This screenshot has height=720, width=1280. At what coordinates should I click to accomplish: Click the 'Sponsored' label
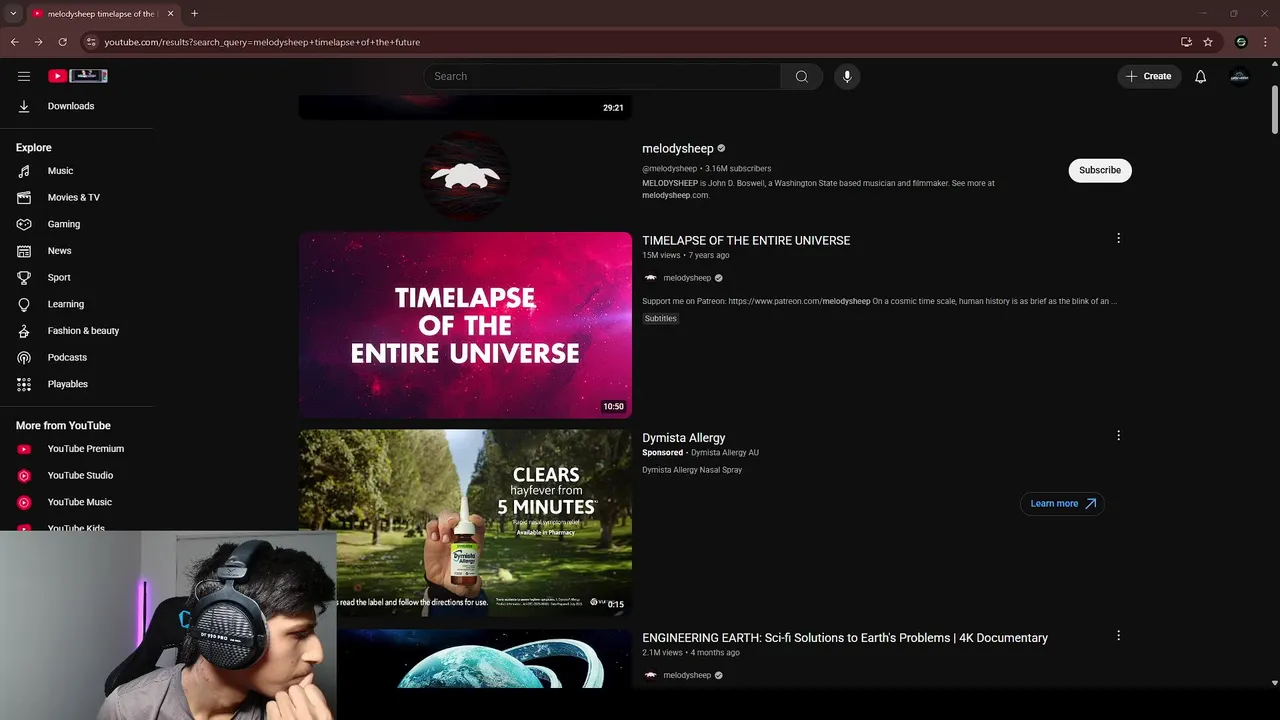click(663, 453)
